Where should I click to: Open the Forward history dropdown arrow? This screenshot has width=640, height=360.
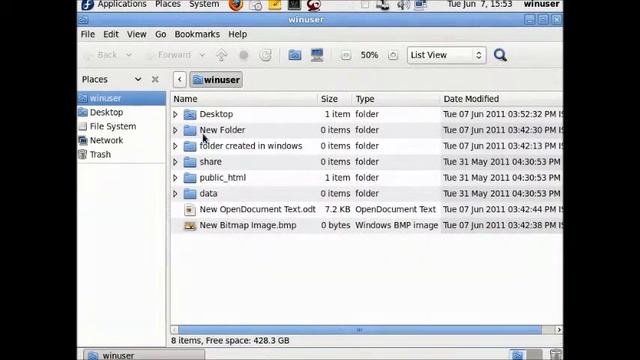point(202,55)
